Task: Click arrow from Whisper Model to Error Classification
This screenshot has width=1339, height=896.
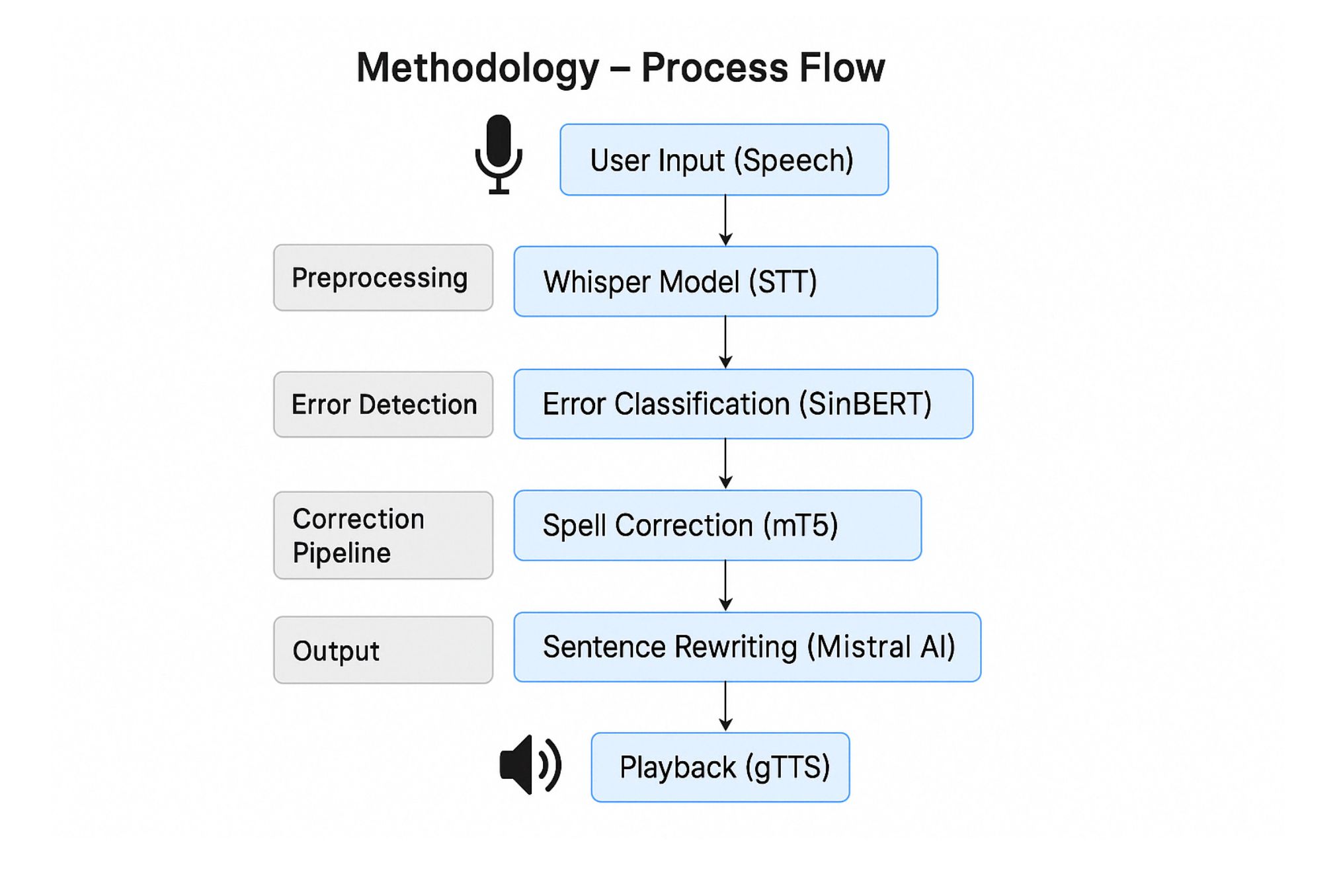Action: click(725, 342)
